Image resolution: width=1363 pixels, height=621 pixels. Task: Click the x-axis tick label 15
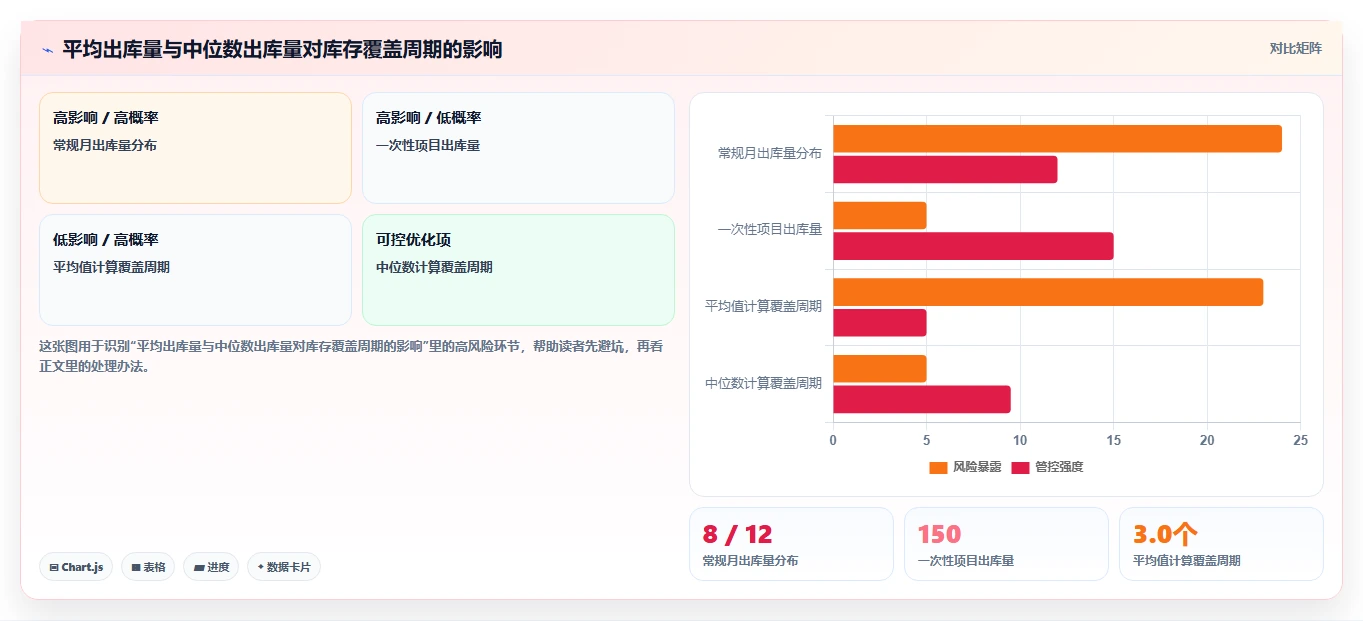[x=1114, y=440]
